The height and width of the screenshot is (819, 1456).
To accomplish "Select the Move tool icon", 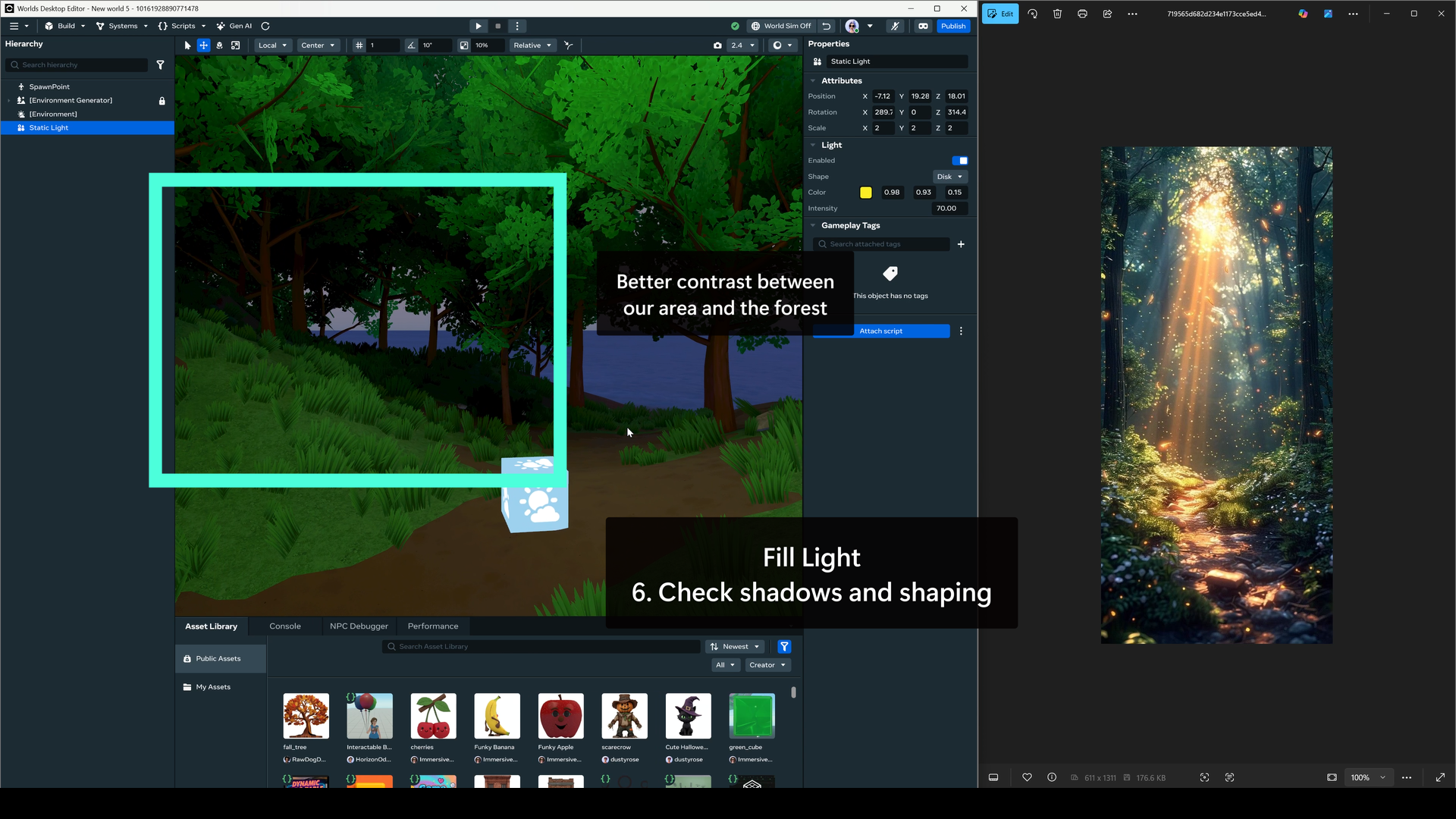I will (203, 45).
